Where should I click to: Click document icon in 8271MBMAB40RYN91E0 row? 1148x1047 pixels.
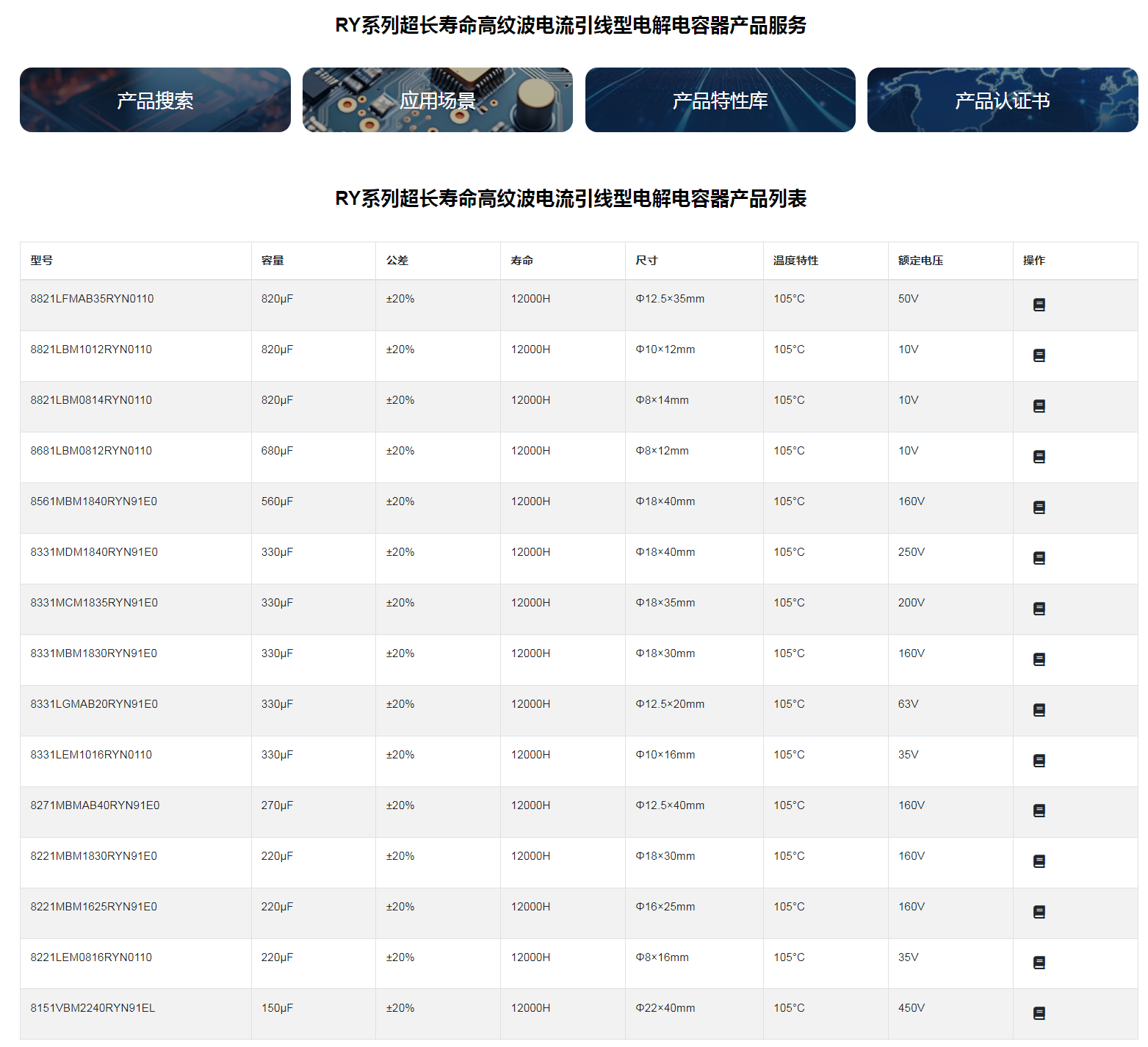(x=1039, y=811)
